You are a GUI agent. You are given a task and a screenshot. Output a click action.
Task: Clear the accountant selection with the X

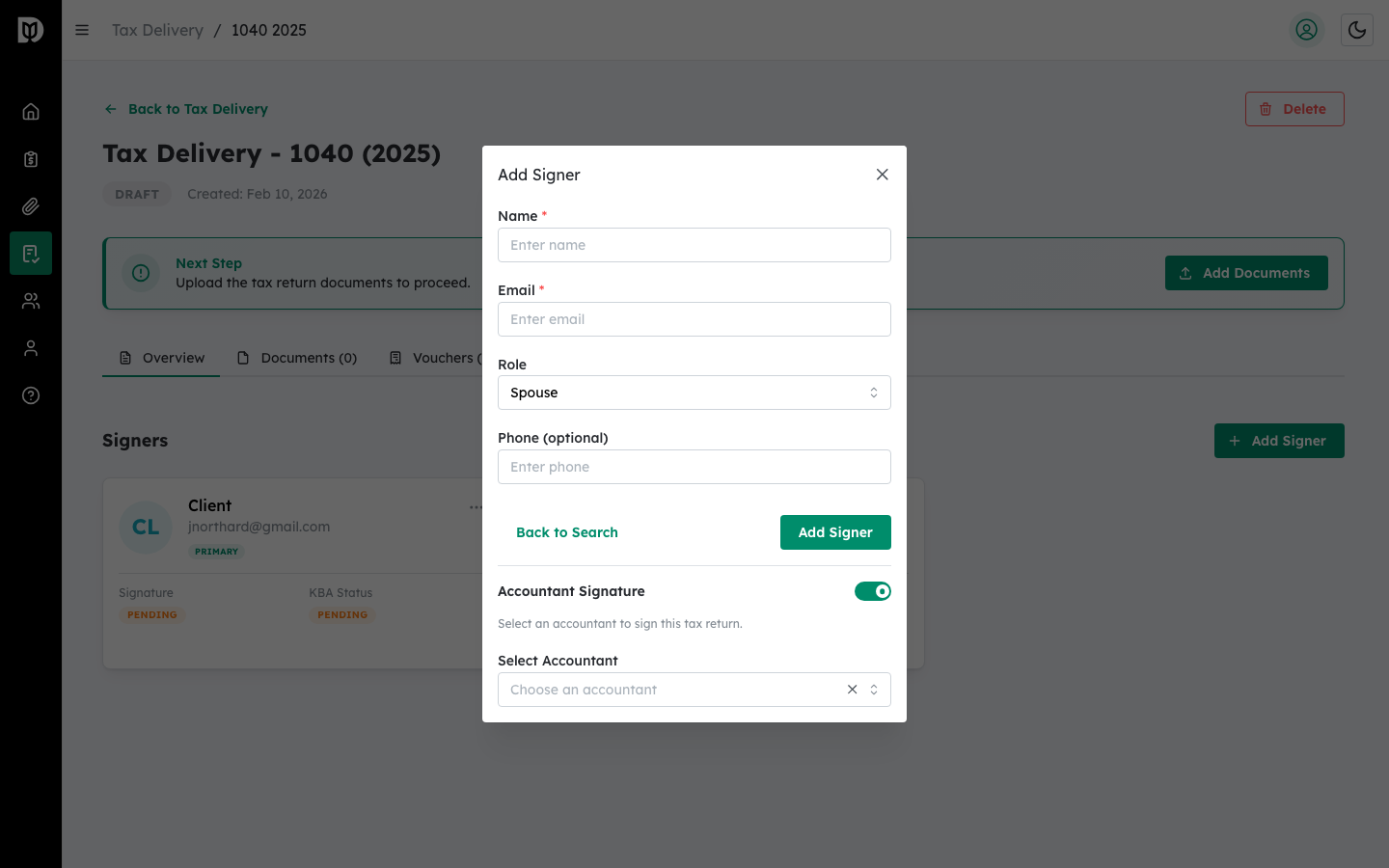852,690
